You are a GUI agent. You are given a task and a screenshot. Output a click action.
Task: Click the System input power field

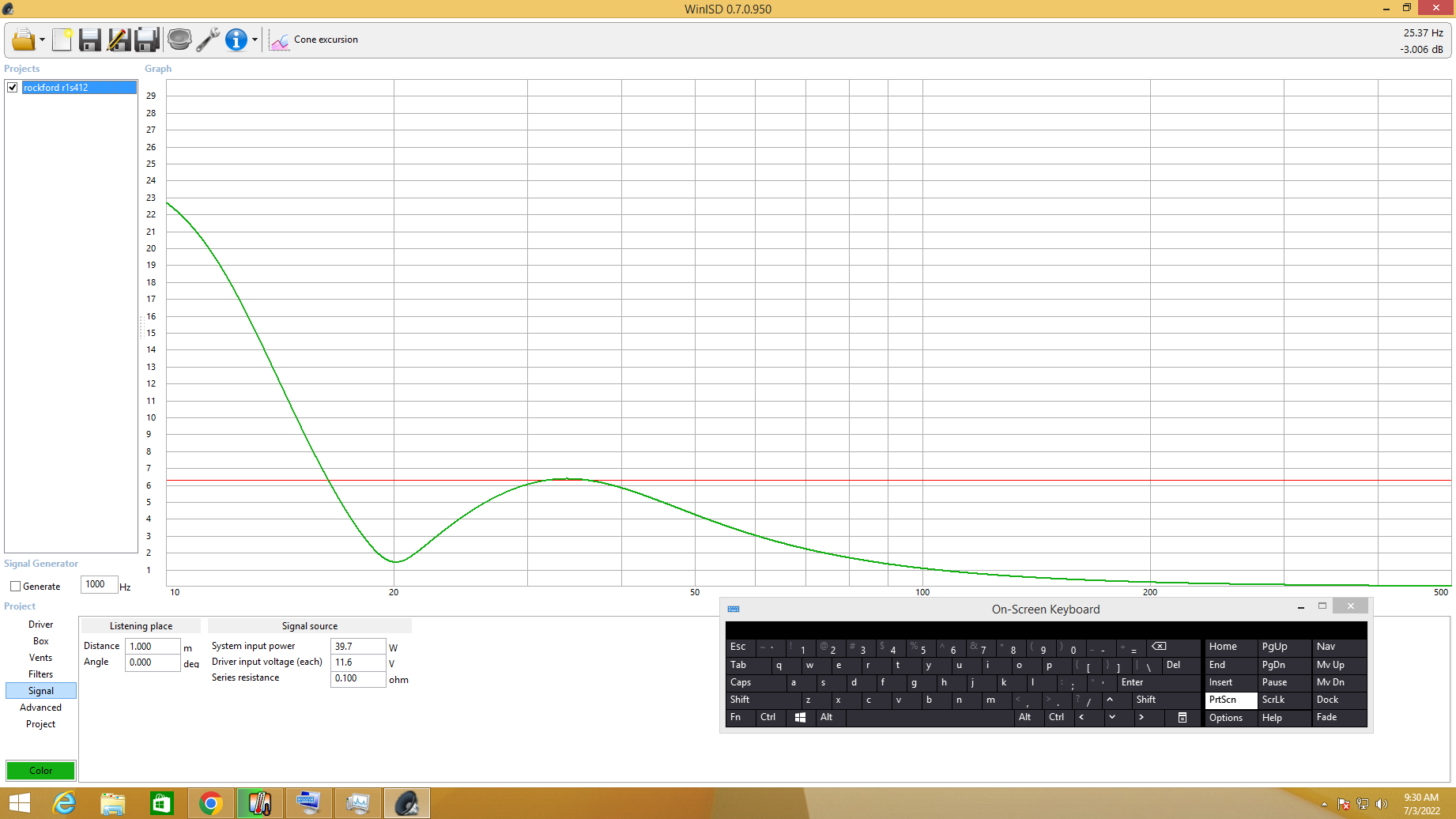(x=357, y=647)
